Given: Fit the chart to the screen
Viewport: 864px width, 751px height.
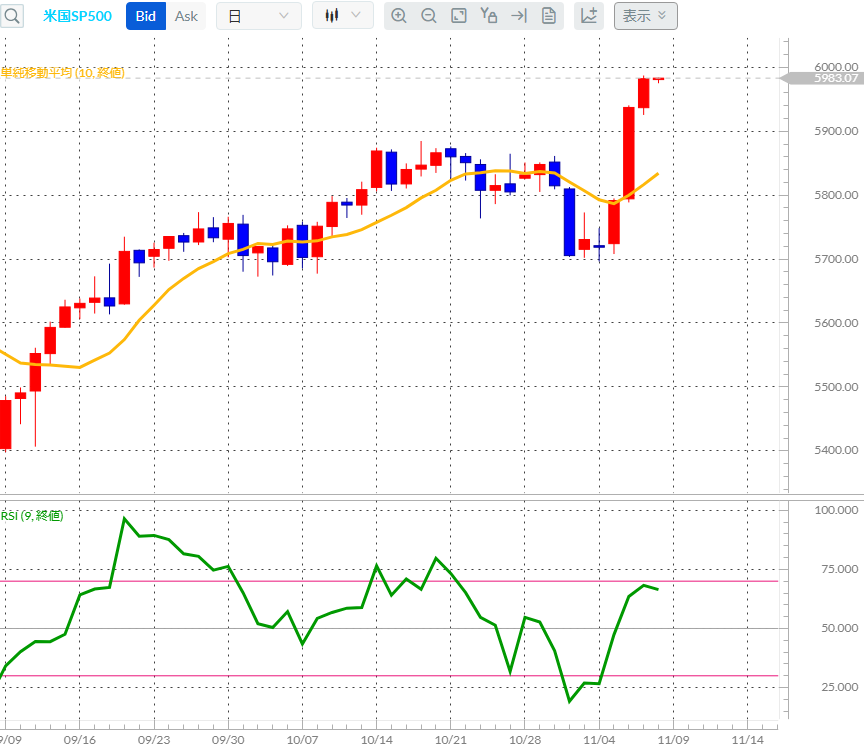Looking at the screenshot, I should (x=459, y=15).
